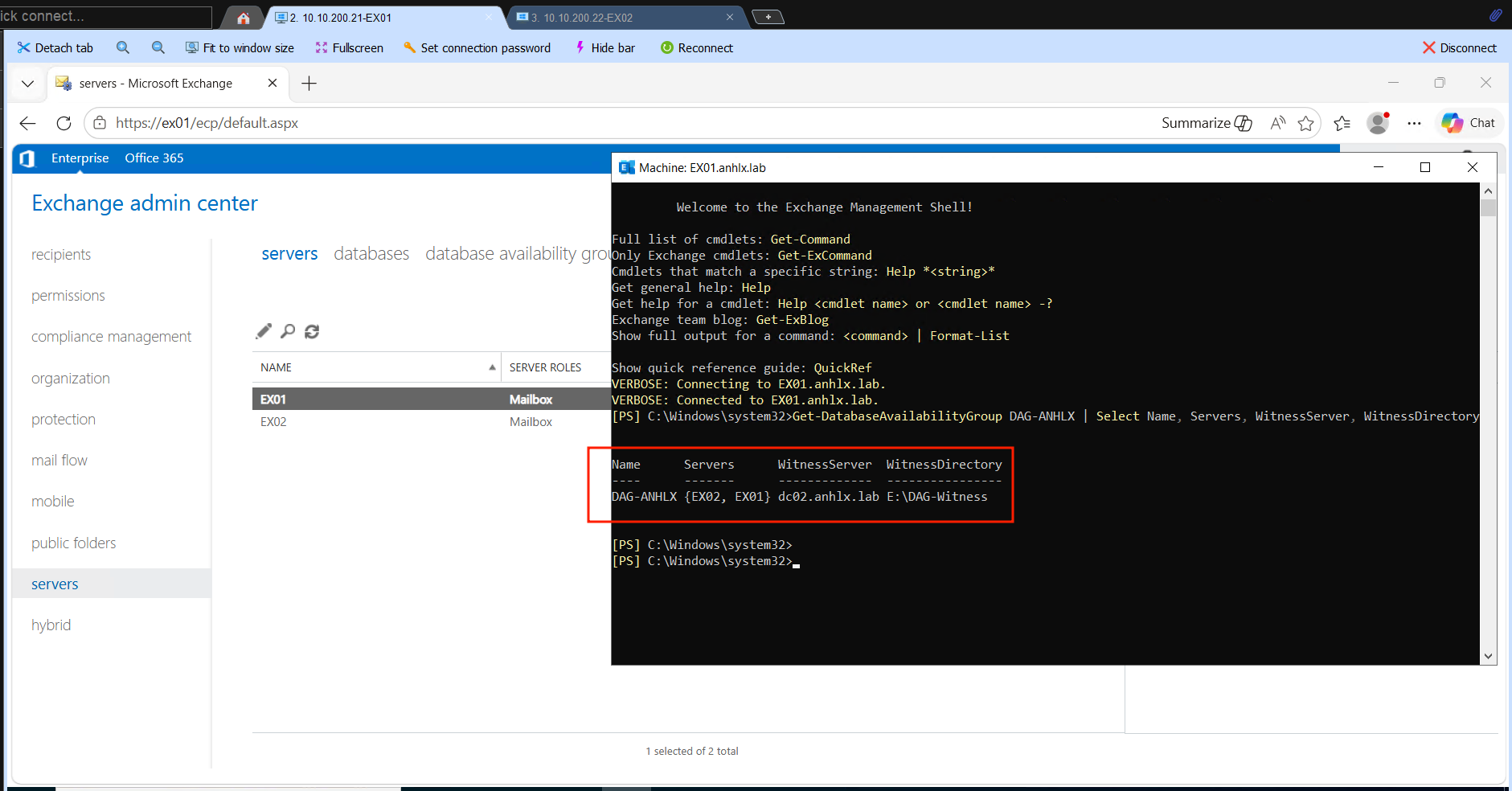The width and height of the screenshot is (1512, 791).
Task: Click the attachment paperclip icon top right
Action: pyautogui.click(x=1495, y=15)
